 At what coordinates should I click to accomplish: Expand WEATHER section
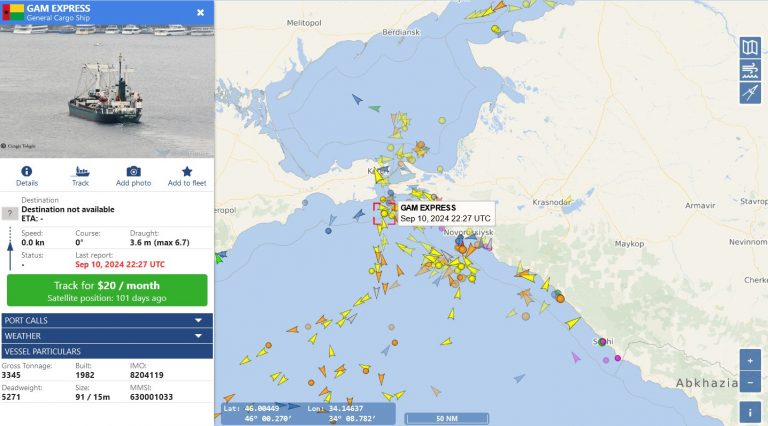[107, 336]
